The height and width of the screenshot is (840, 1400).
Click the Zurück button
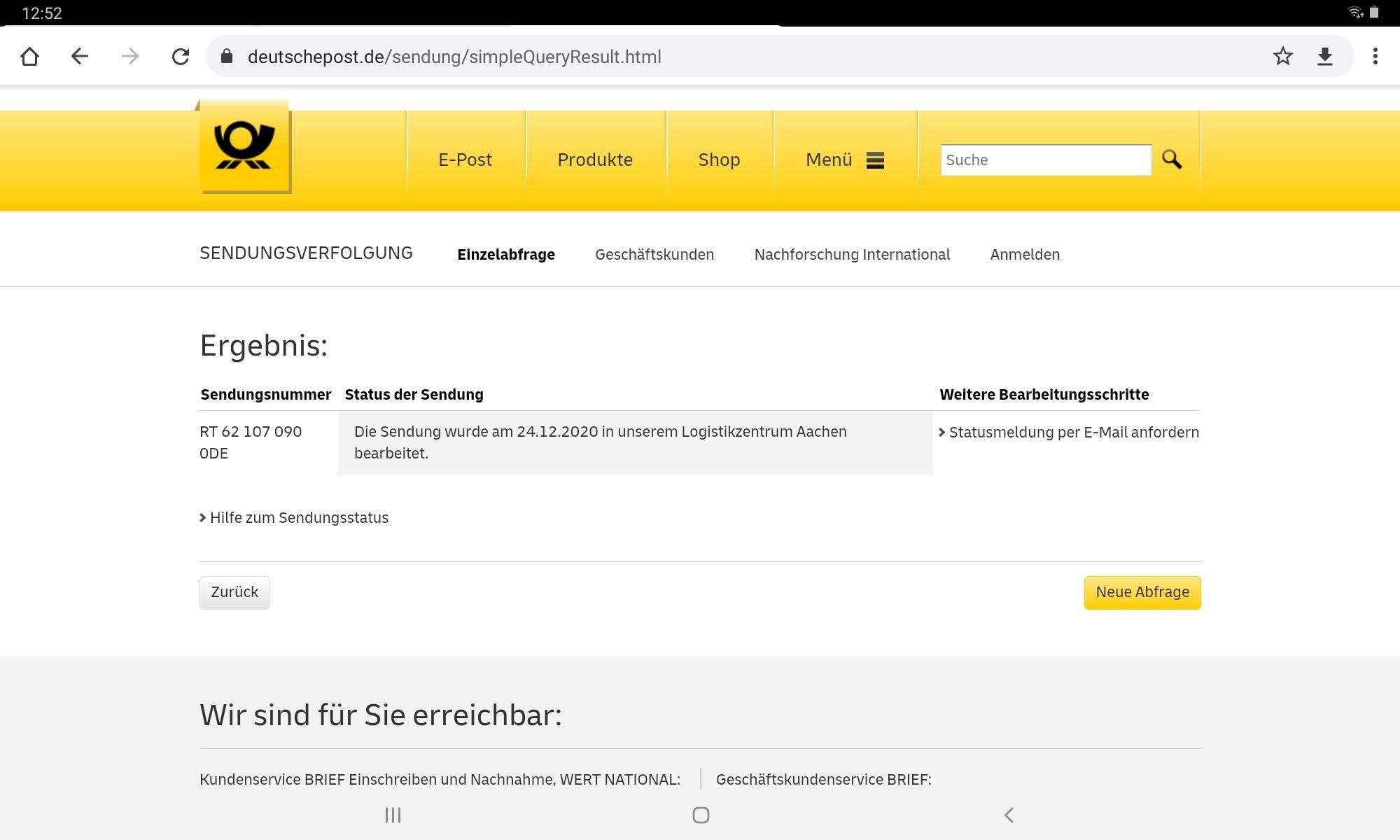click(x=234, y=592)
